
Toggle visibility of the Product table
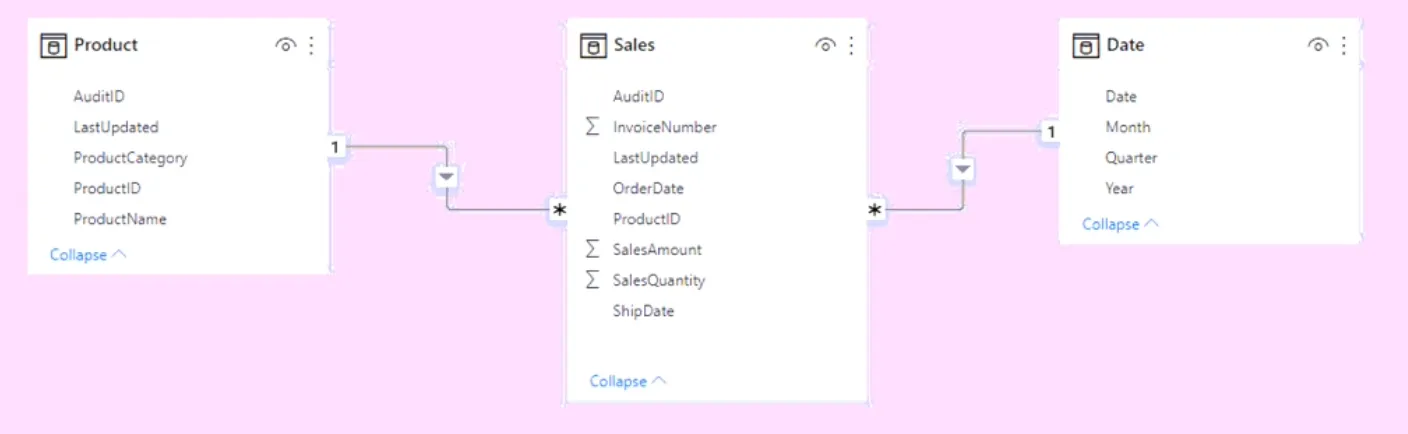(x=286, y=46)
